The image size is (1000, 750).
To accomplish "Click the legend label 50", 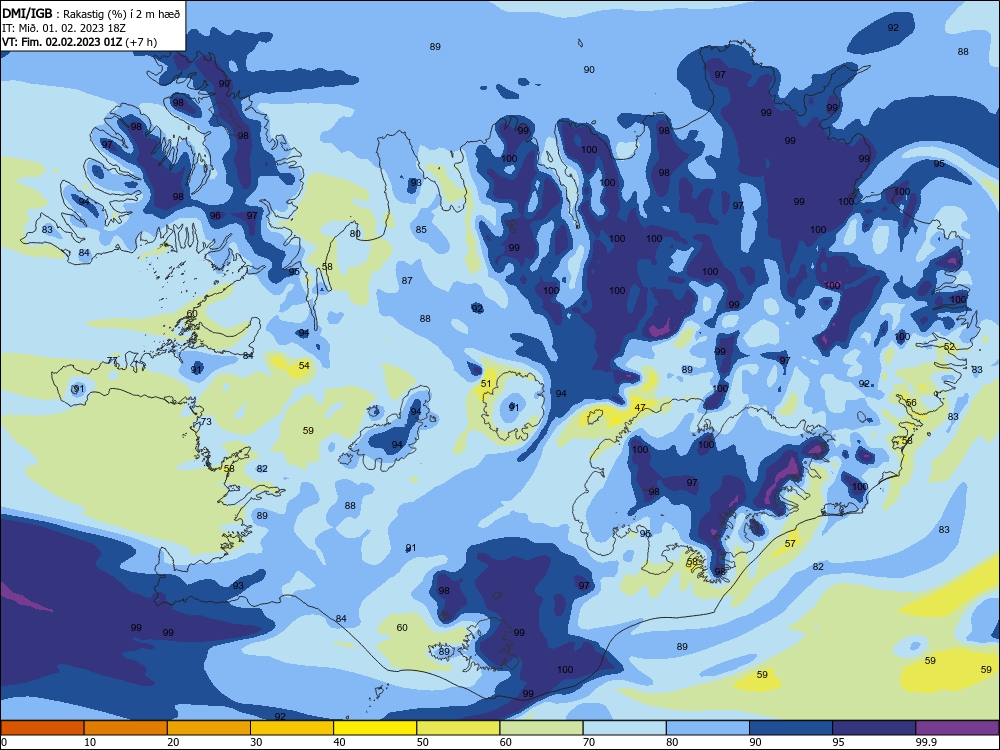I will tap(422, 742).
